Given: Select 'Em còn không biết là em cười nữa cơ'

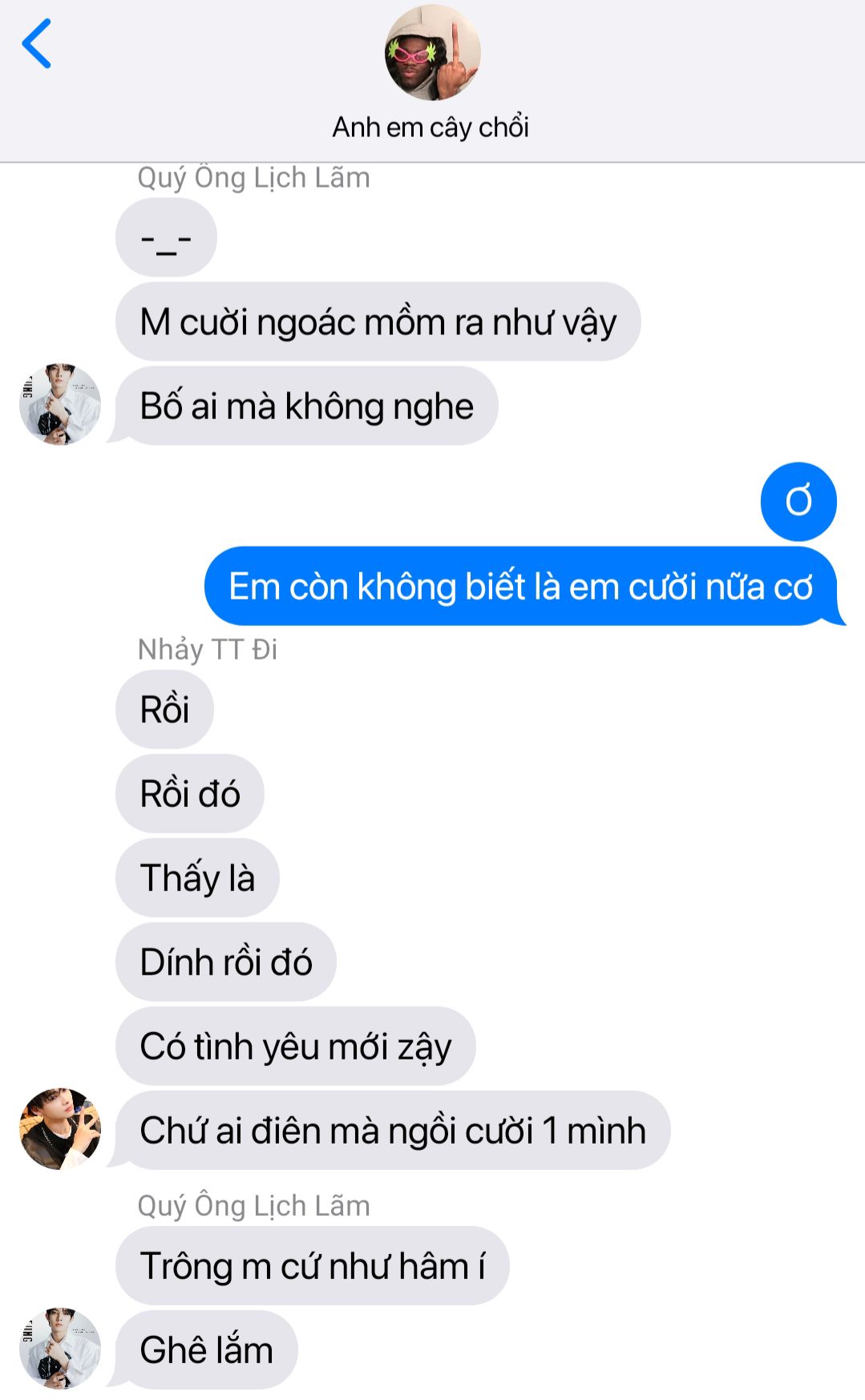Looking at the screenshot, I should point(523,587).
